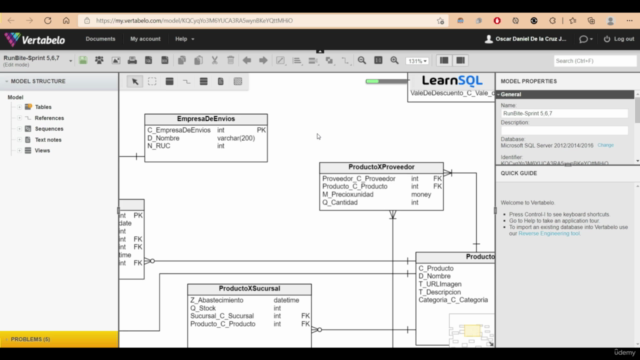Open the share model people icon

pyautogui.click(x=99, y=60)
